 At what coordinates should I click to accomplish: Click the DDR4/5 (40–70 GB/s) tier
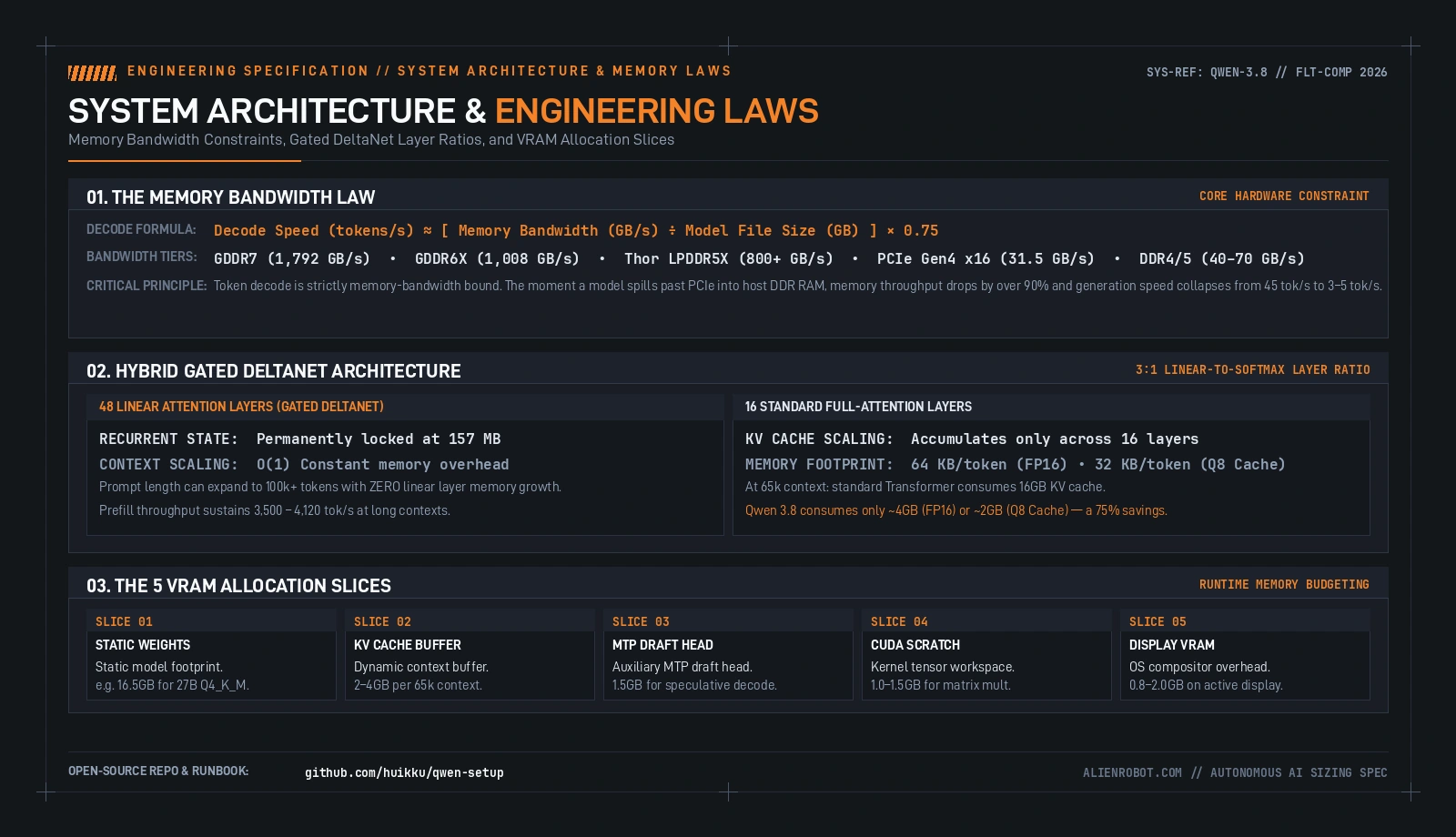[1222, 258]
